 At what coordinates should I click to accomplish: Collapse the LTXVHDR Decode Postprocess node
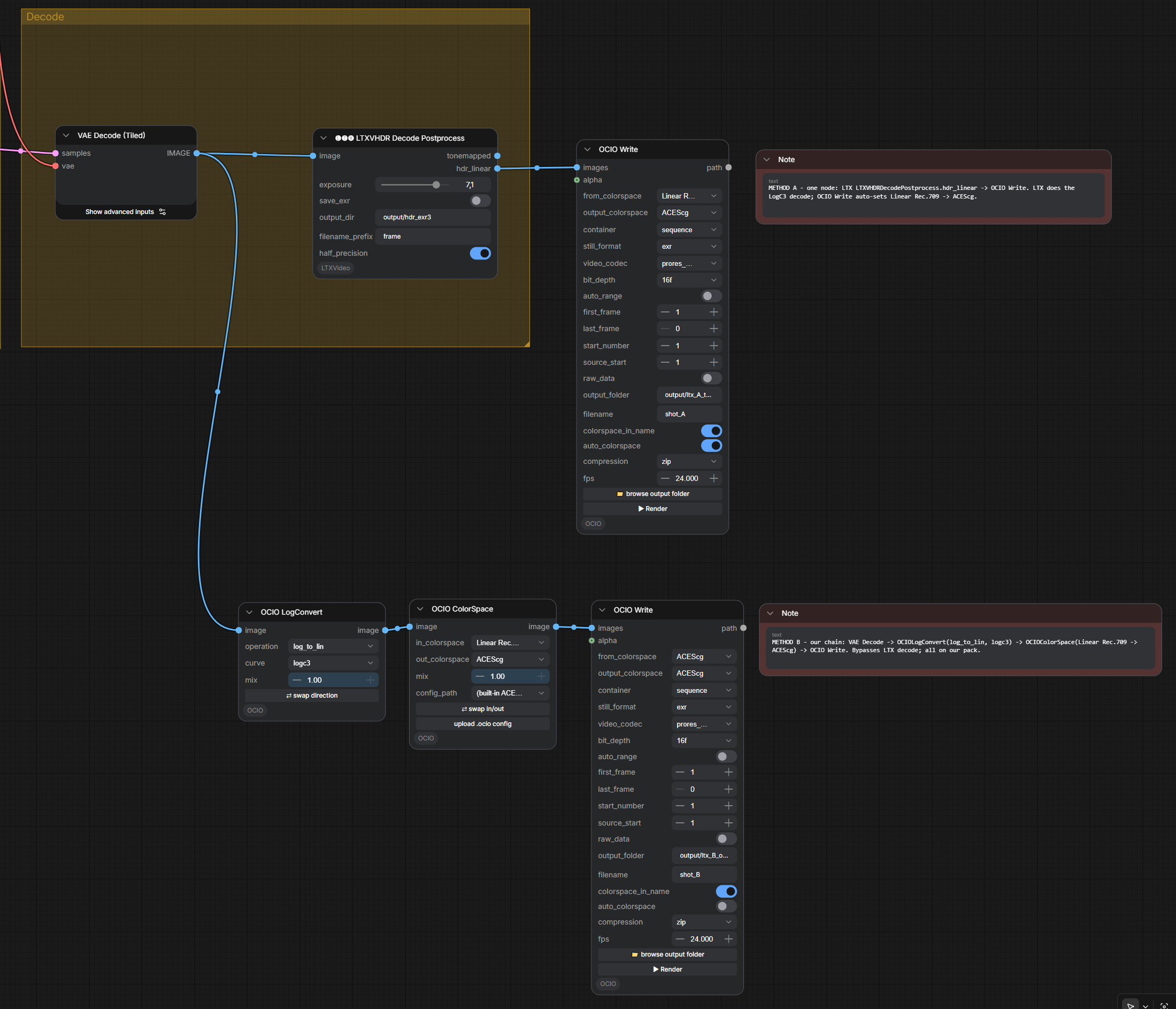[324, 138]
